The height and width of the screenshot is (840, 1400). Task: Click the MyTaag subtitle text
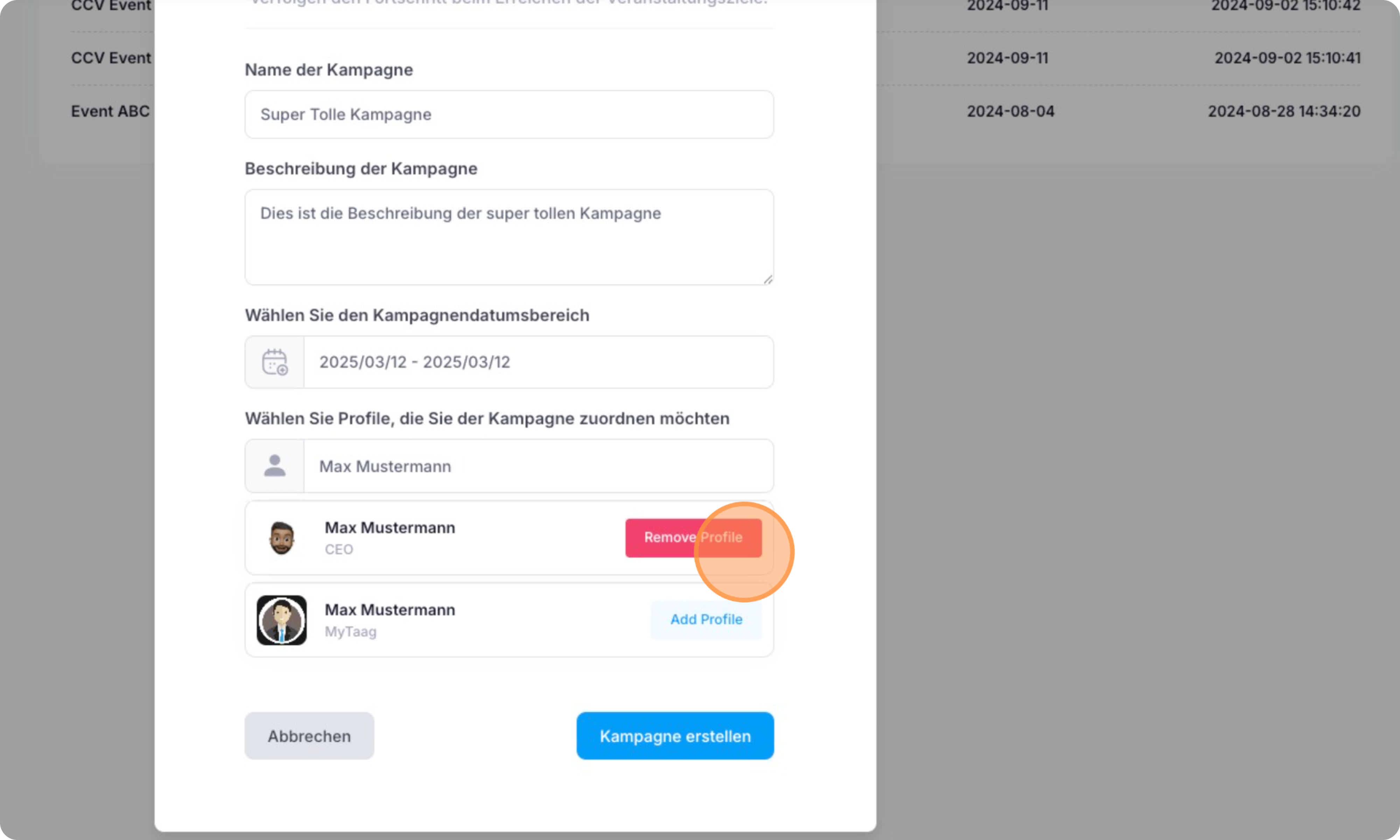click(350, 632)
